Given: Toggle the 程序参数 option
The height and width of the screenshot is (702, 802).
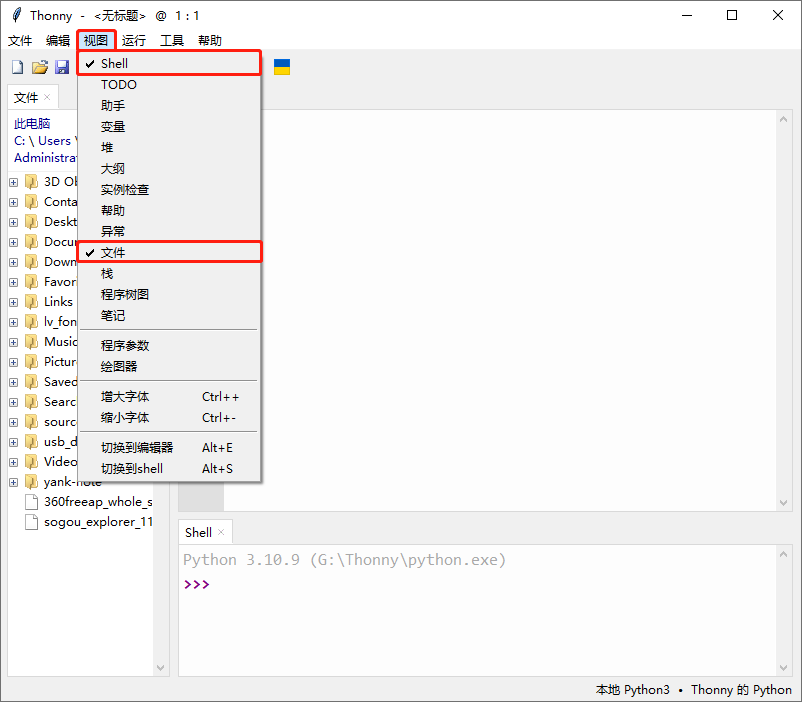Looking at the screenshot, I should pos(169,345).
